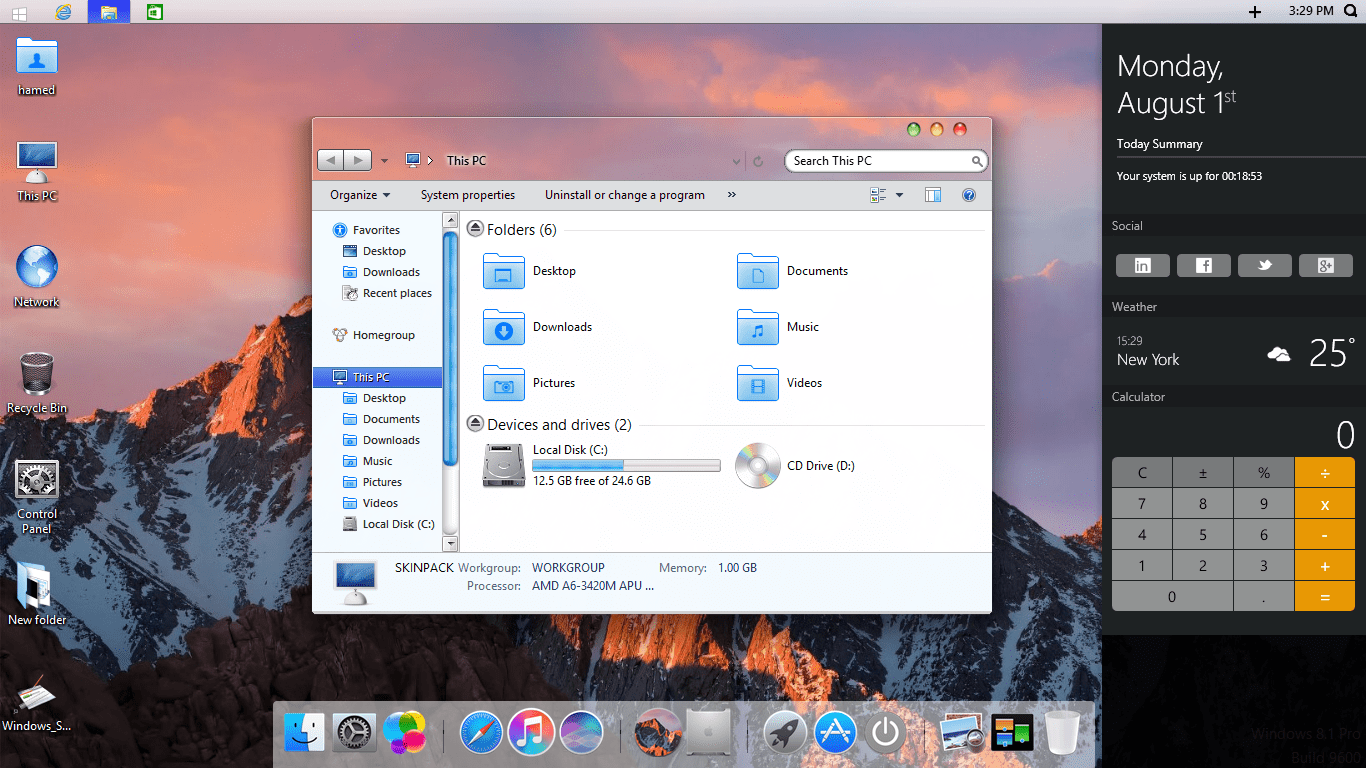Open Organize dropdown menu

[x=360, y=195]
